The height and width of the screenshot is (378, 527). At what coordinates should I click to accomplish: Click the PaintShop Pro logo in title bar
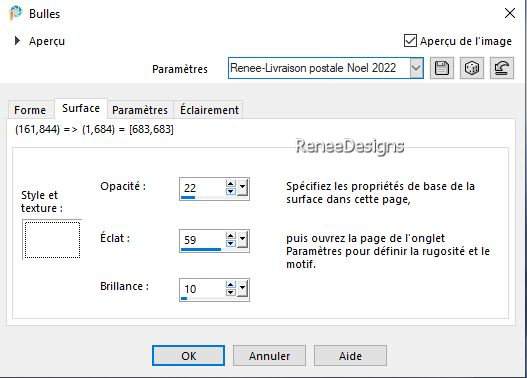[x=15, y=13]
